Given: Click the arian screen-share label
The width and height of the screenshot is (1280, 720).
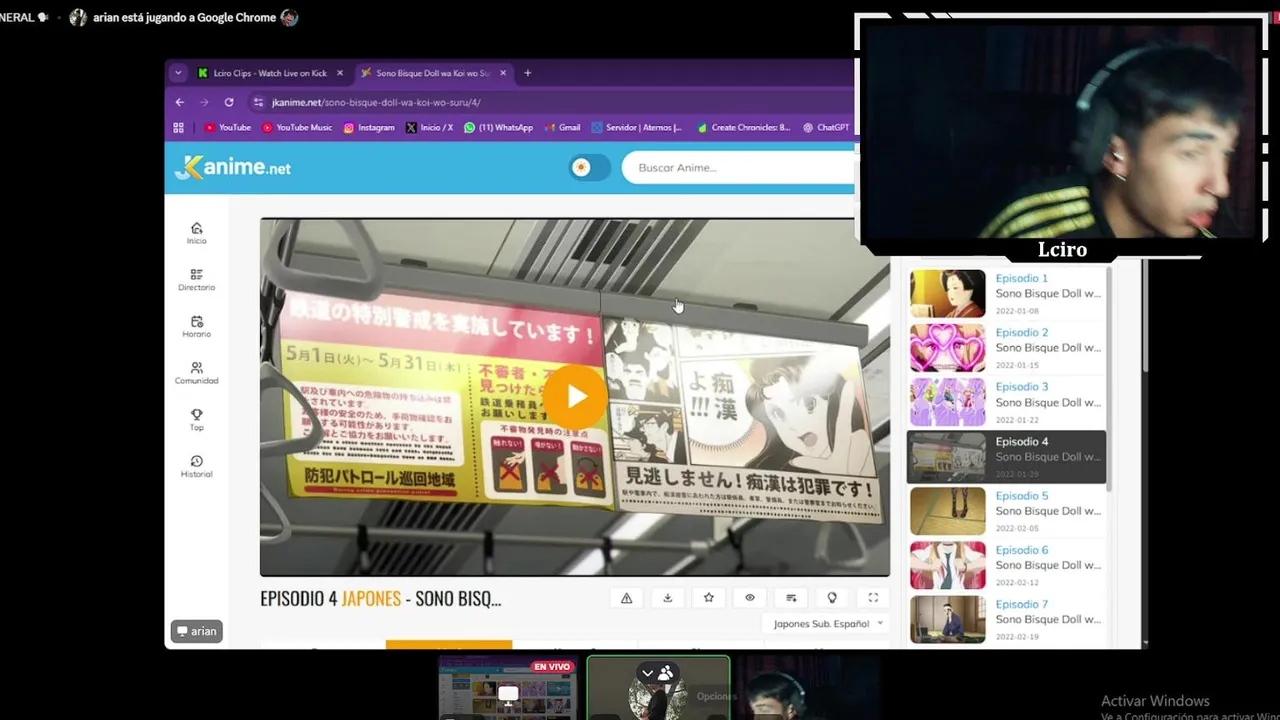Looking at the screenshot, I should pos(197,631).
